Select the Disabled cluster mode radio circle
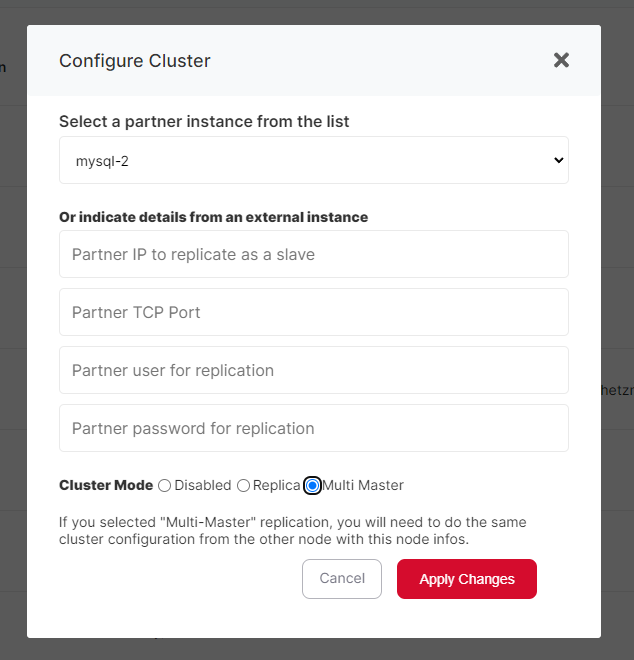634x660 pixels. [165, 486]
